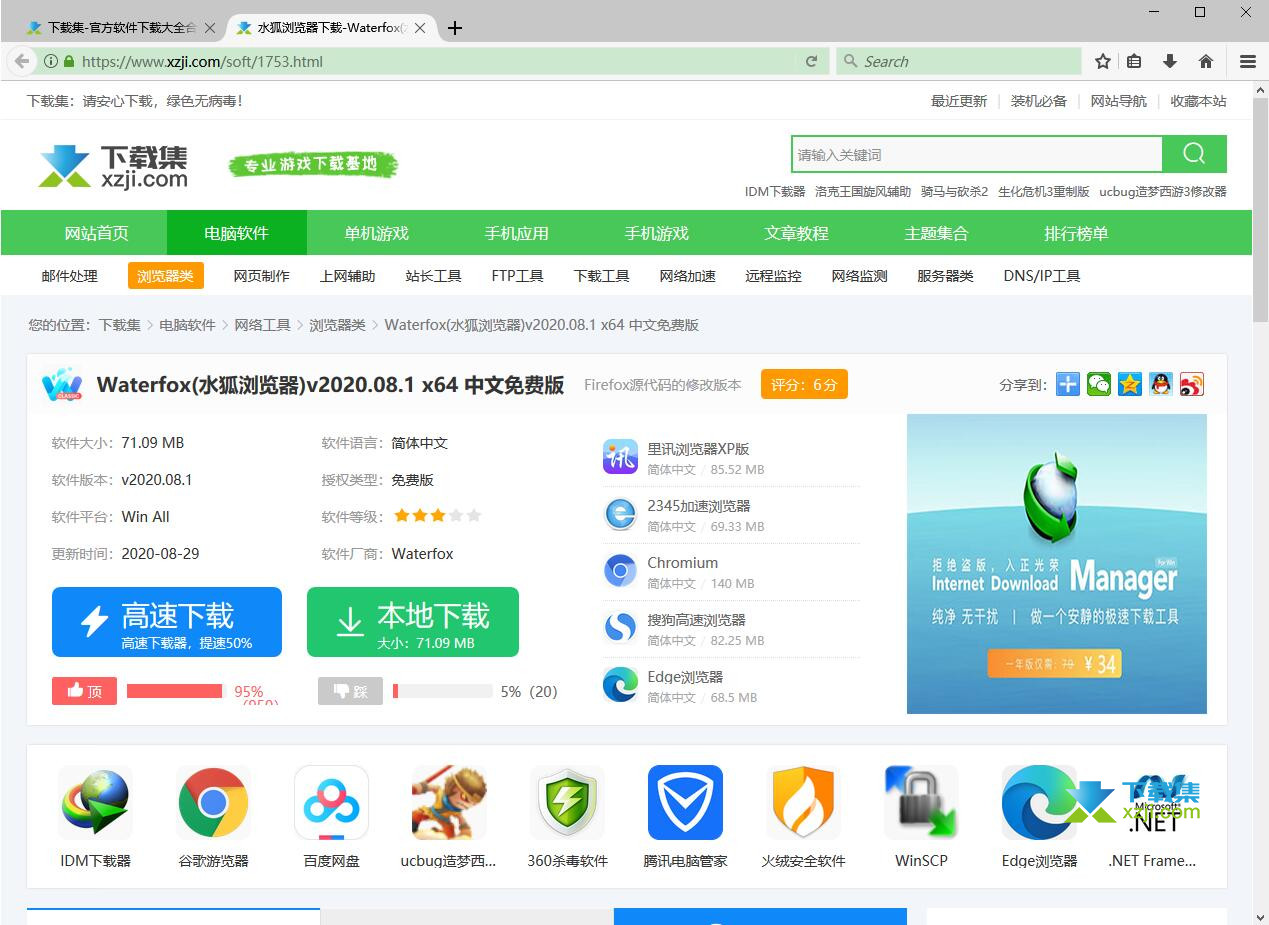
Task: Click the address bar URL
Action: click(x=202, y=61)
